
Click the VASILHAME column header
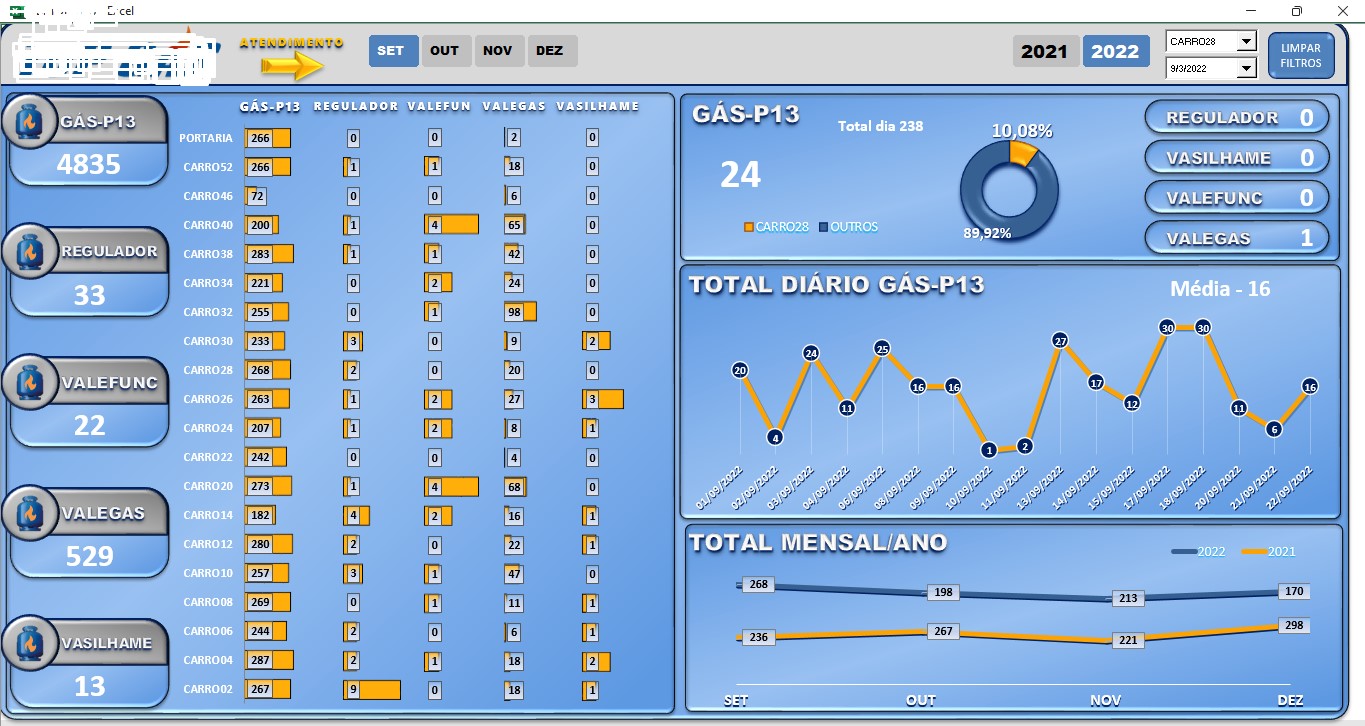pyautogui.click(x=597, y=106)
